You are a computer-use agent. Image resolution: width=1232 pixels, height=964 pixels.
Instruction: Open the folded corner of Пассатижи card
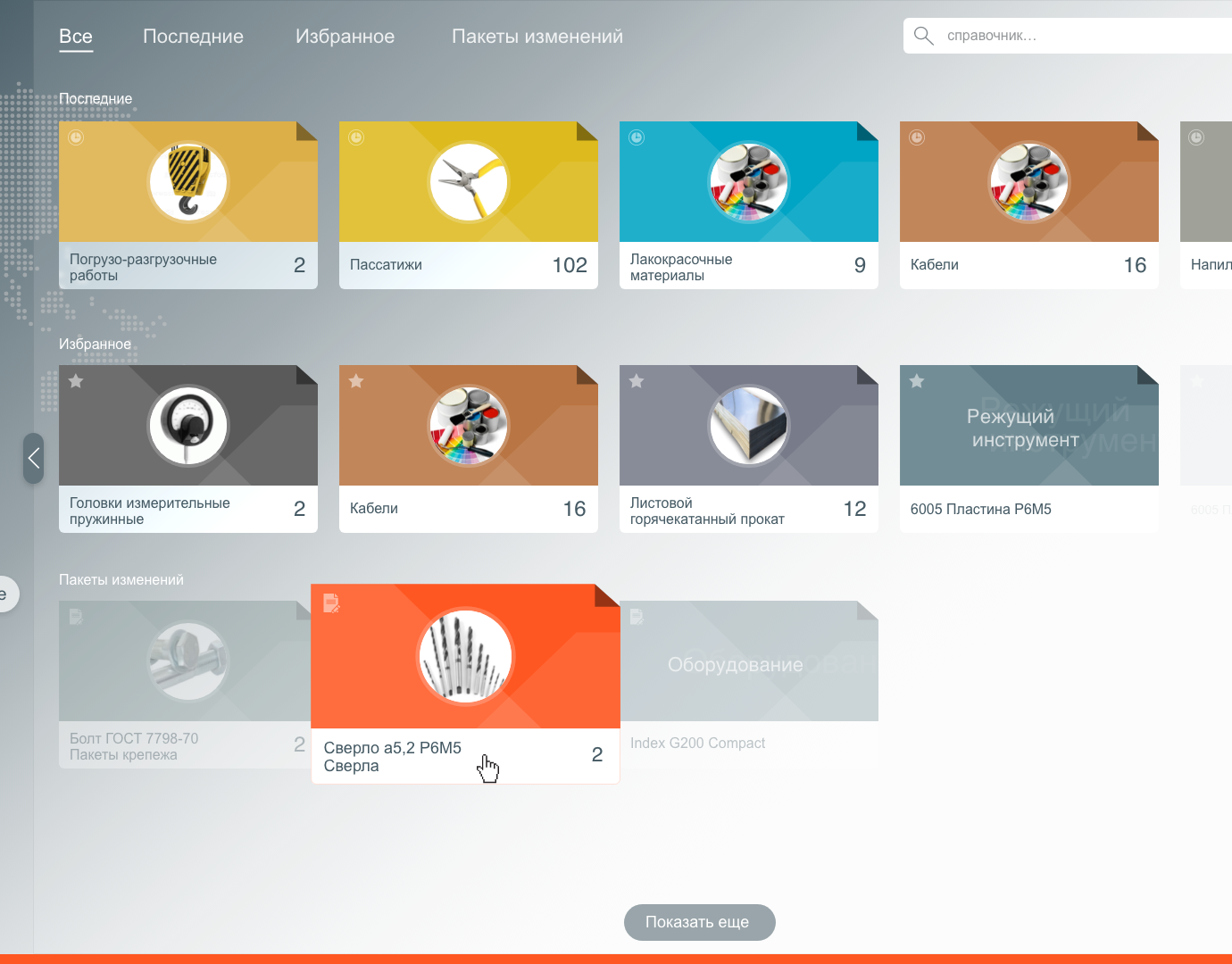pyautogui.click(x=587, y=132)
